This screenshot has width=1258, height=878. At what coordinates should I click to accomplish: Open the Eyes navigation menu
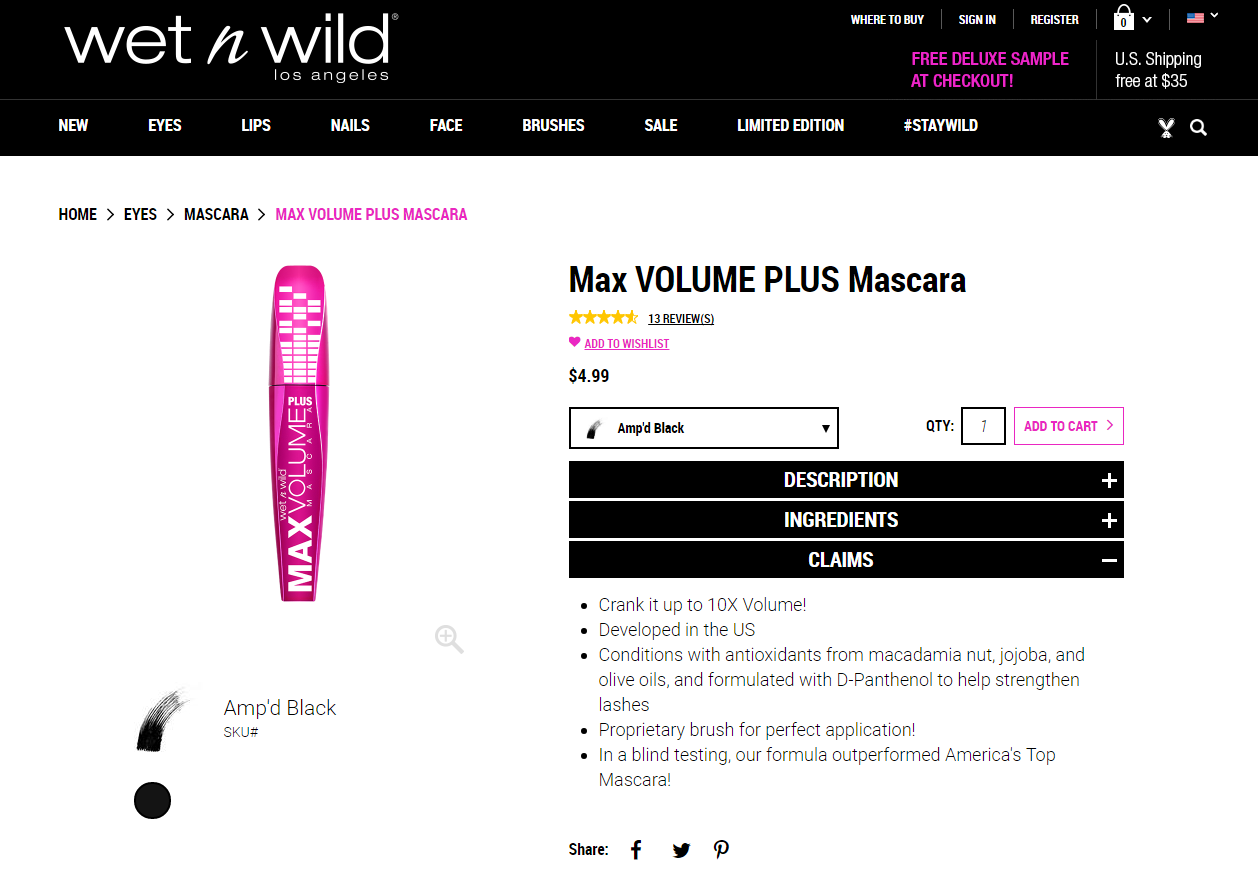pyautogui.click(x=165, y=125)
